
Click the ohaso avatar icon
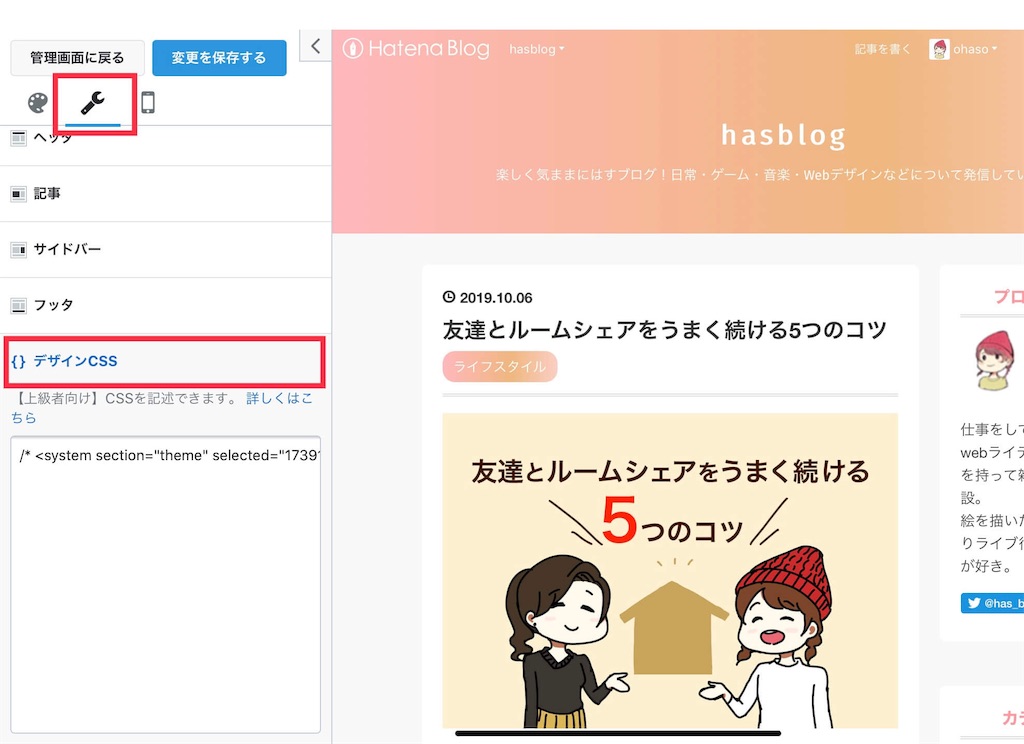[x=939, y=49]
